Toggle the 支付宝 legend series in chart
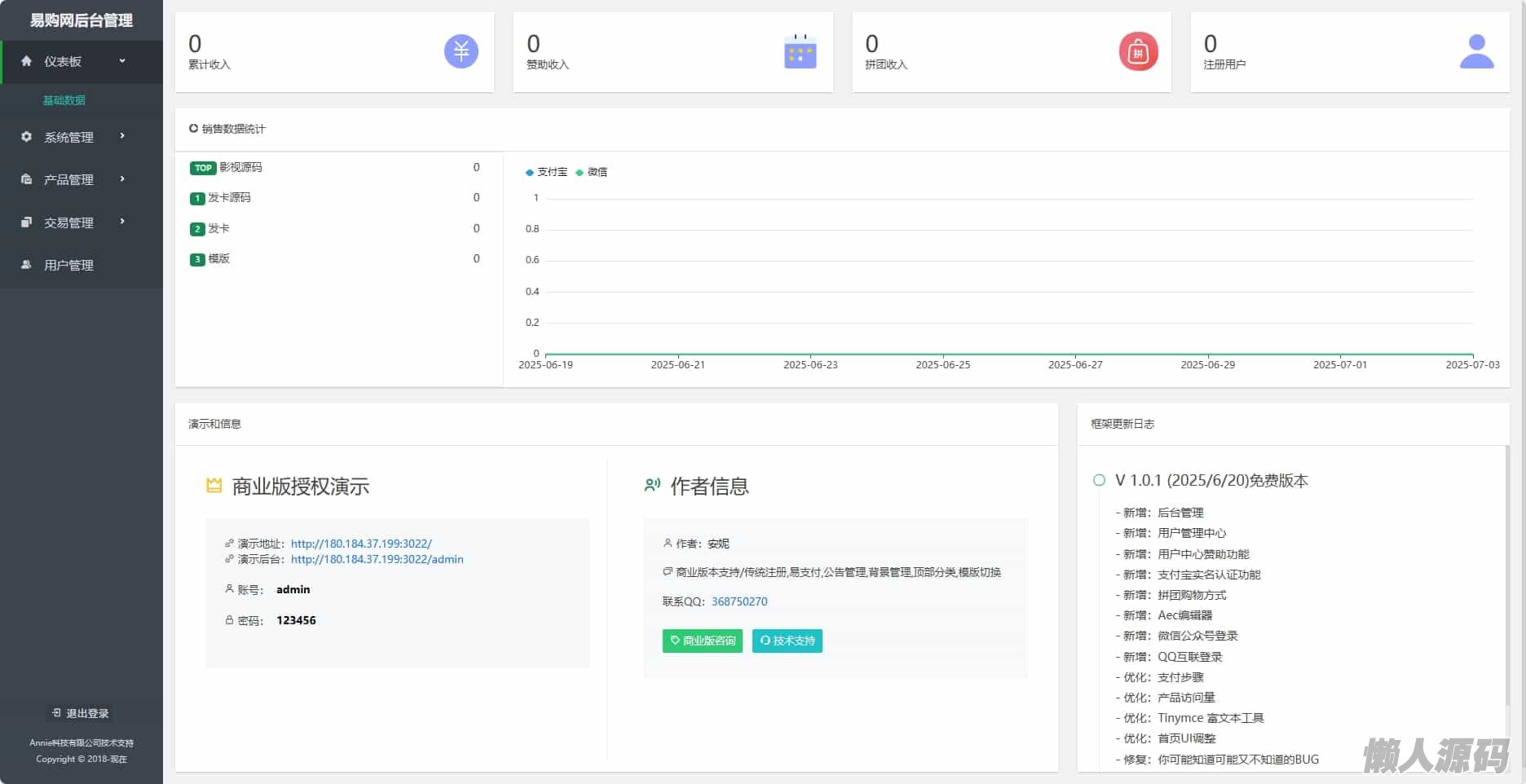1526x784 pixels. (547, 172)
